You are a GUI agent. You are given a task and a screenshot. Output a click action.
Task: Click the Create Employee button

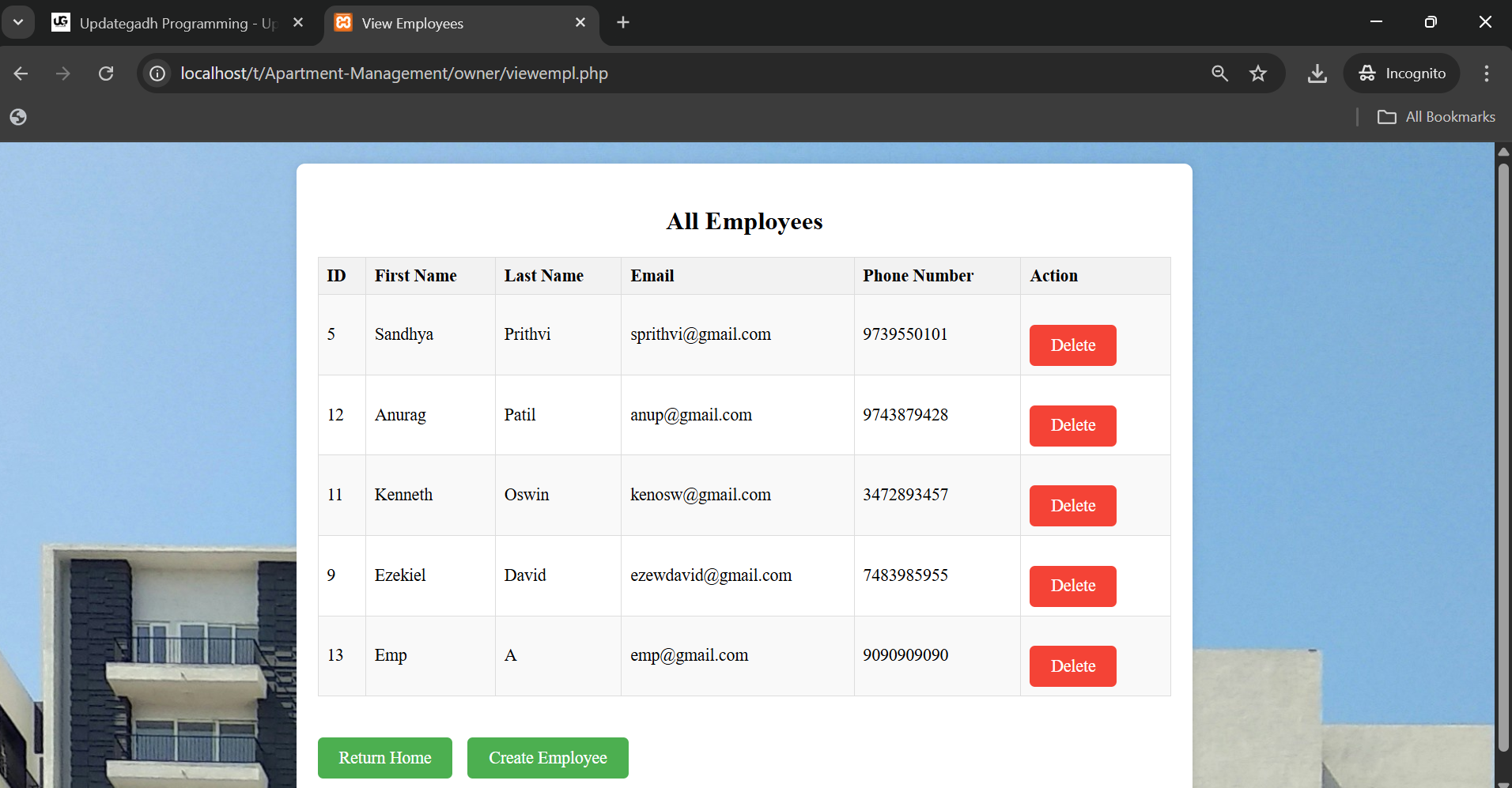tap(547, 758)
